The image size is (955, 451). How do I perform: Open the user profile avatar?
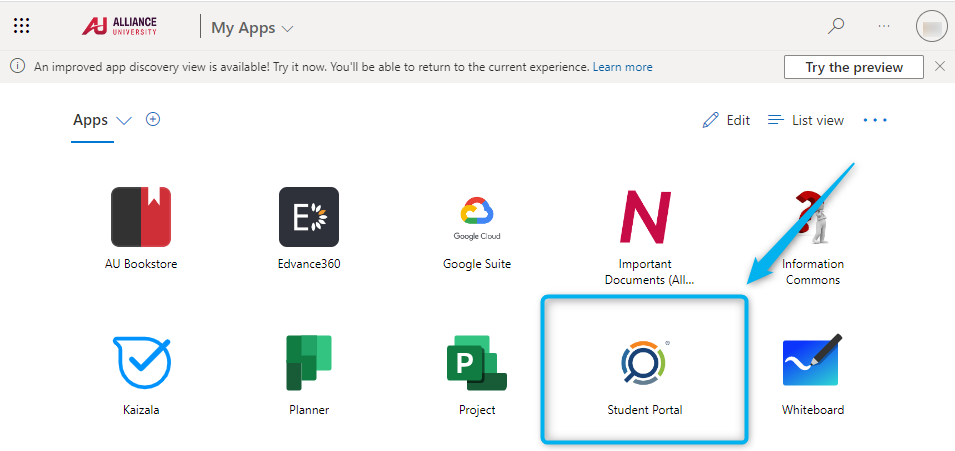[x=931, y=27]
